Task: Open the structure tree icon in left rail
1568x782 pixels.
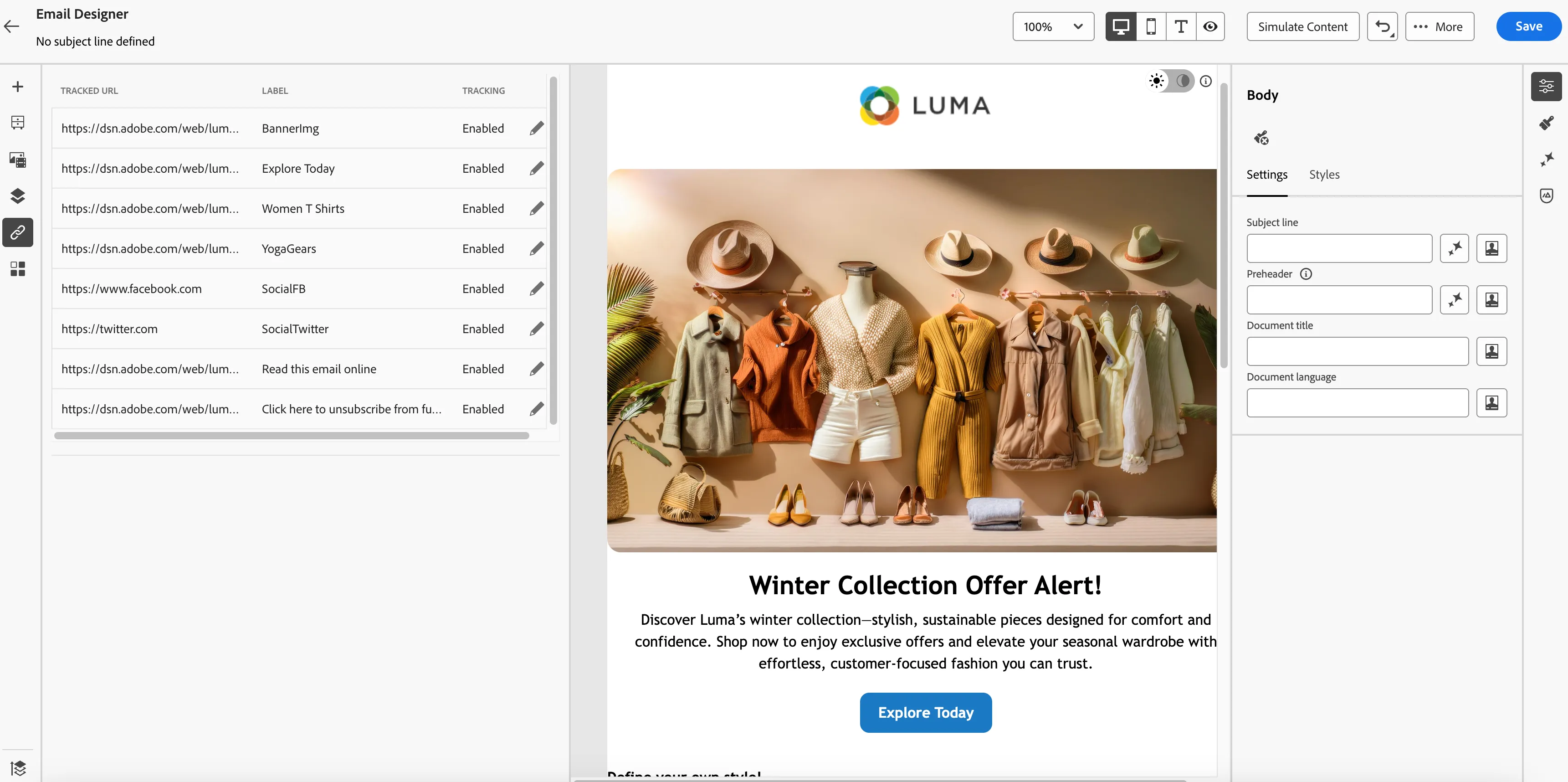Action: pyautogui.click(x=18, y=123)
